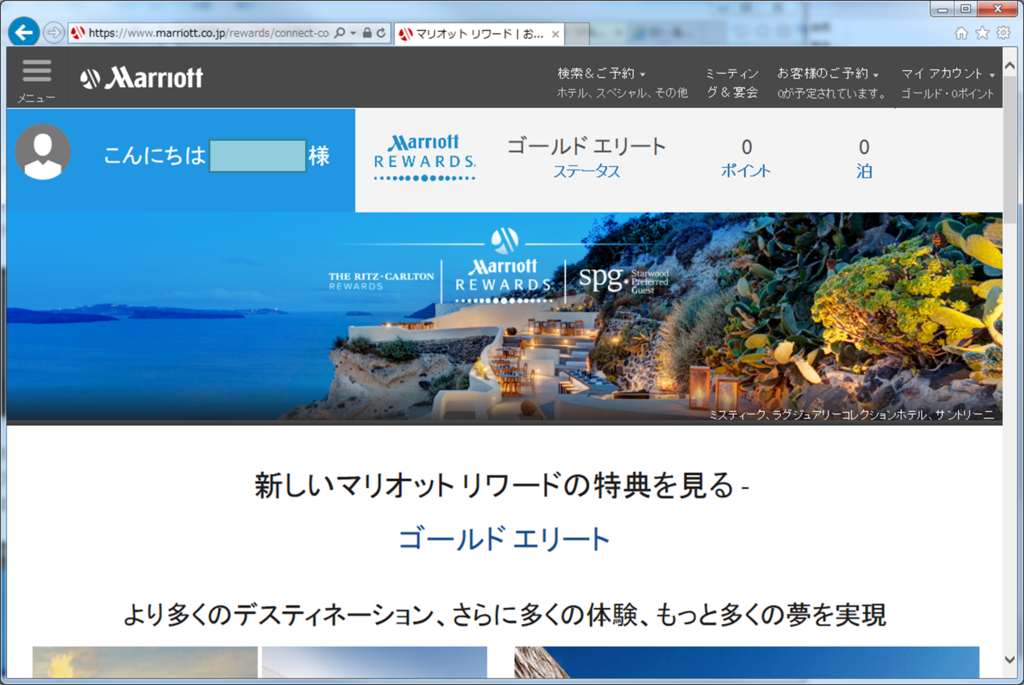
Task: Click SPG Starwood Preferred Guest logo
Action: click(624, 279)
